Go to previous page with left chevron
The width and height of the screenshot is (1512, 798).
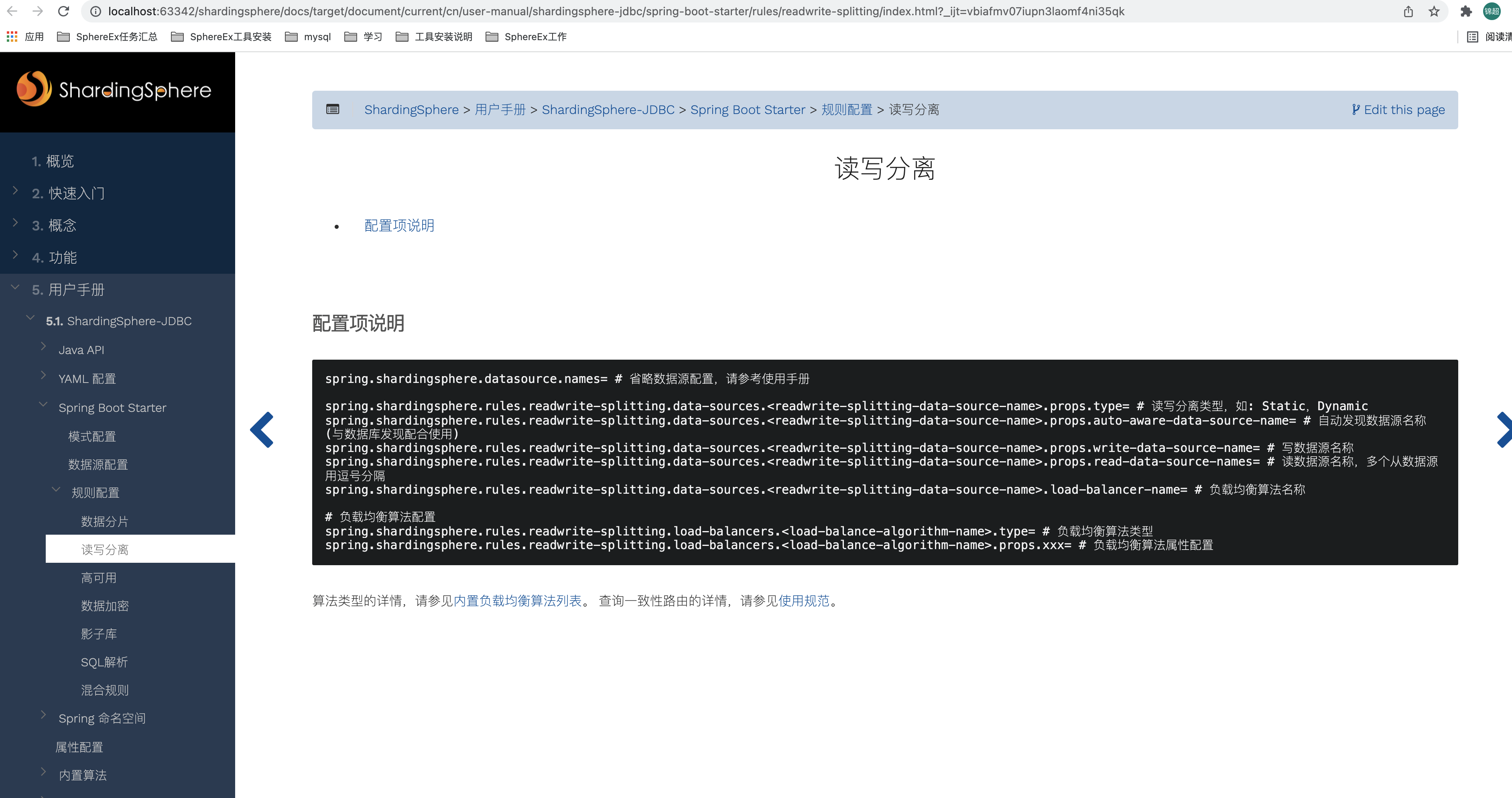262,430
